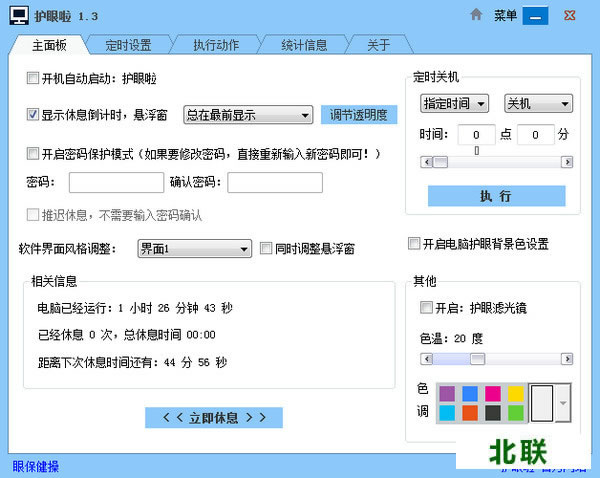This screenshot has width=600, height=478.
Task: Click the 立即休息 button
Action: click(214, 417)
